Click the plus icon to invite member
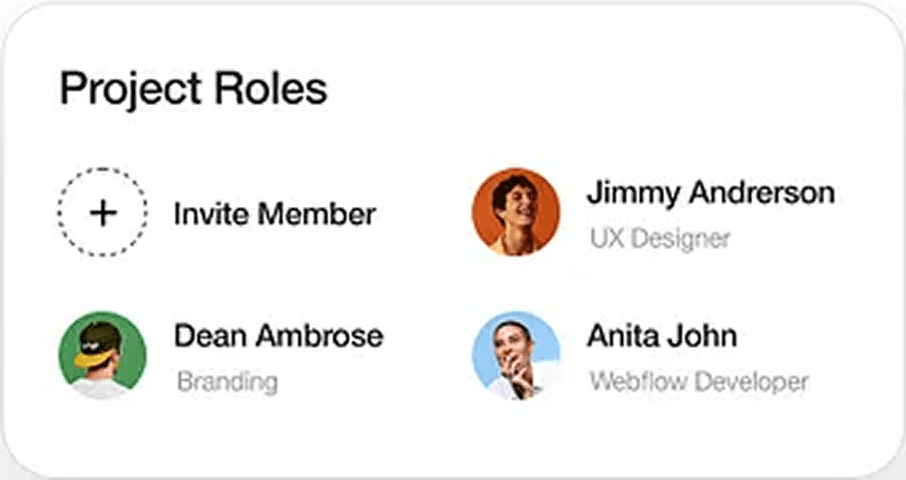 pos(102,213)
